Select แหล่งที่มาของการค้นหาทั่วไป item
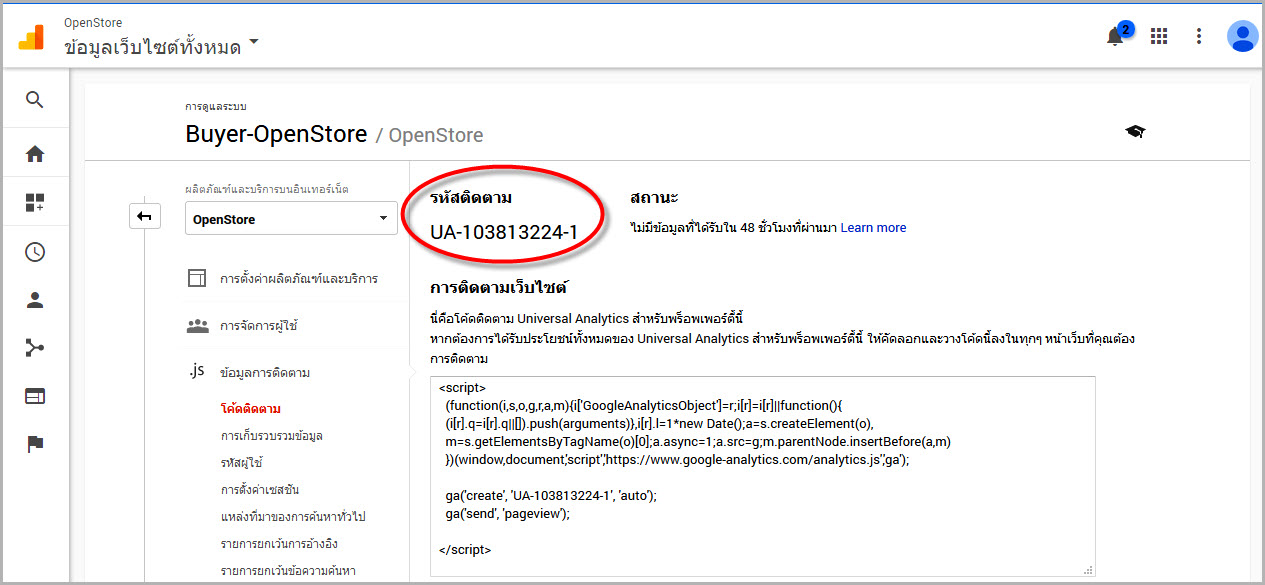Screen dimensions: 1265x585 pyautogui.click(x=293, y=517)
